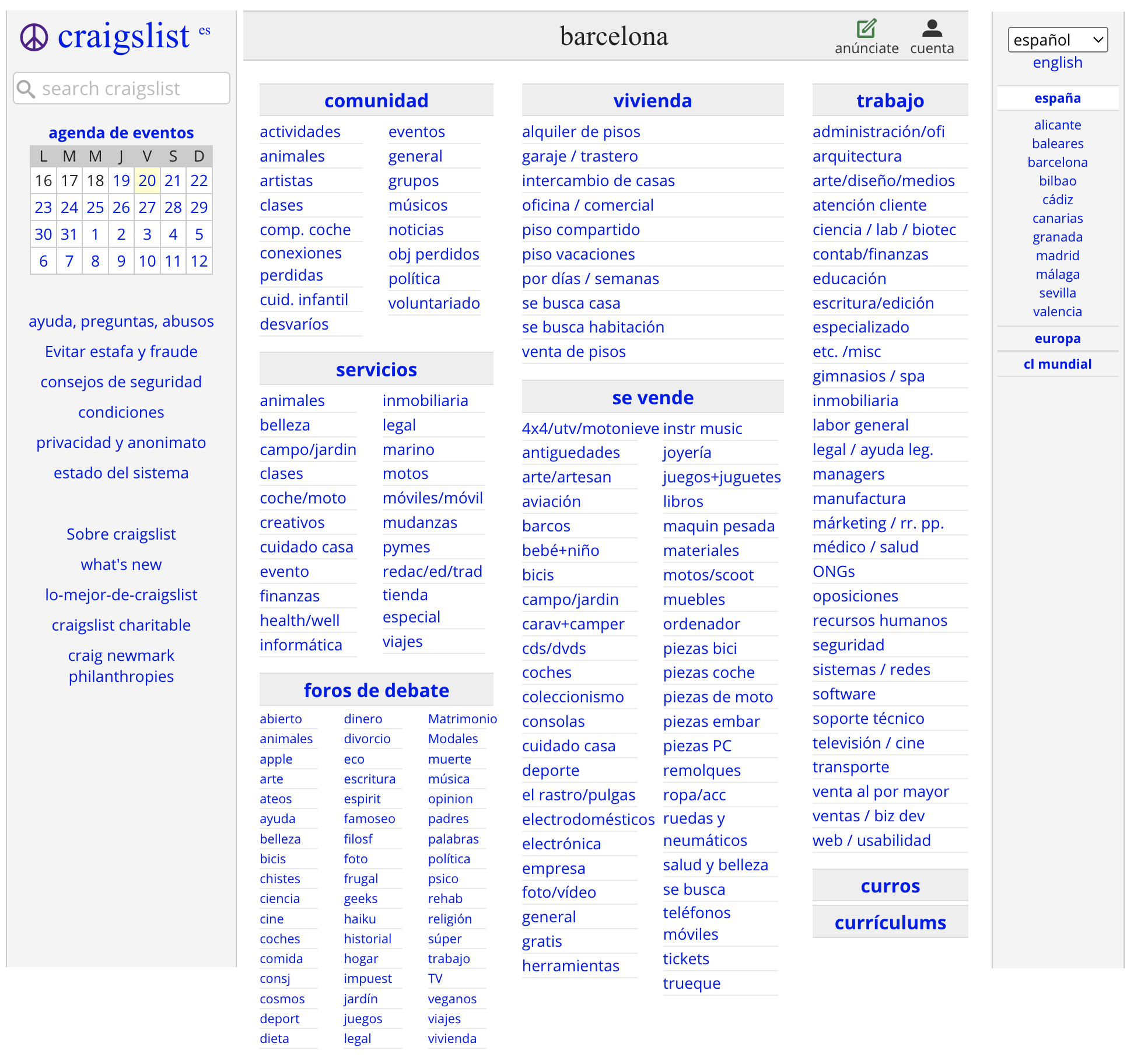Open bicis for-sale link

click(x=538, y=575)
